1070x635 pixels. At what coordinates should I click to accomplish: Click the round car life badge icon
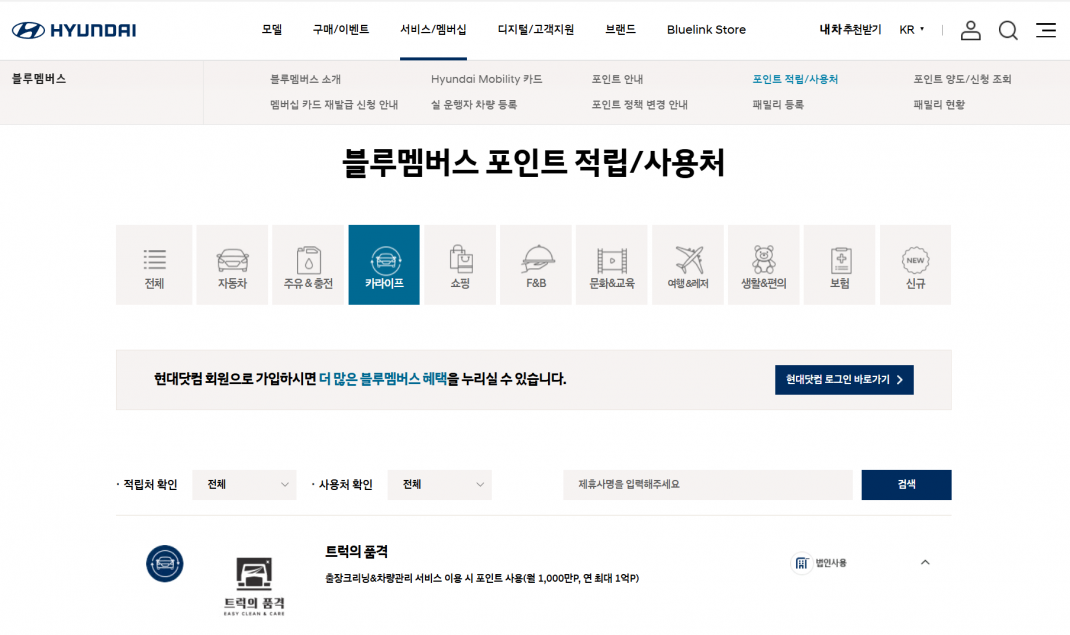[164, 563]
